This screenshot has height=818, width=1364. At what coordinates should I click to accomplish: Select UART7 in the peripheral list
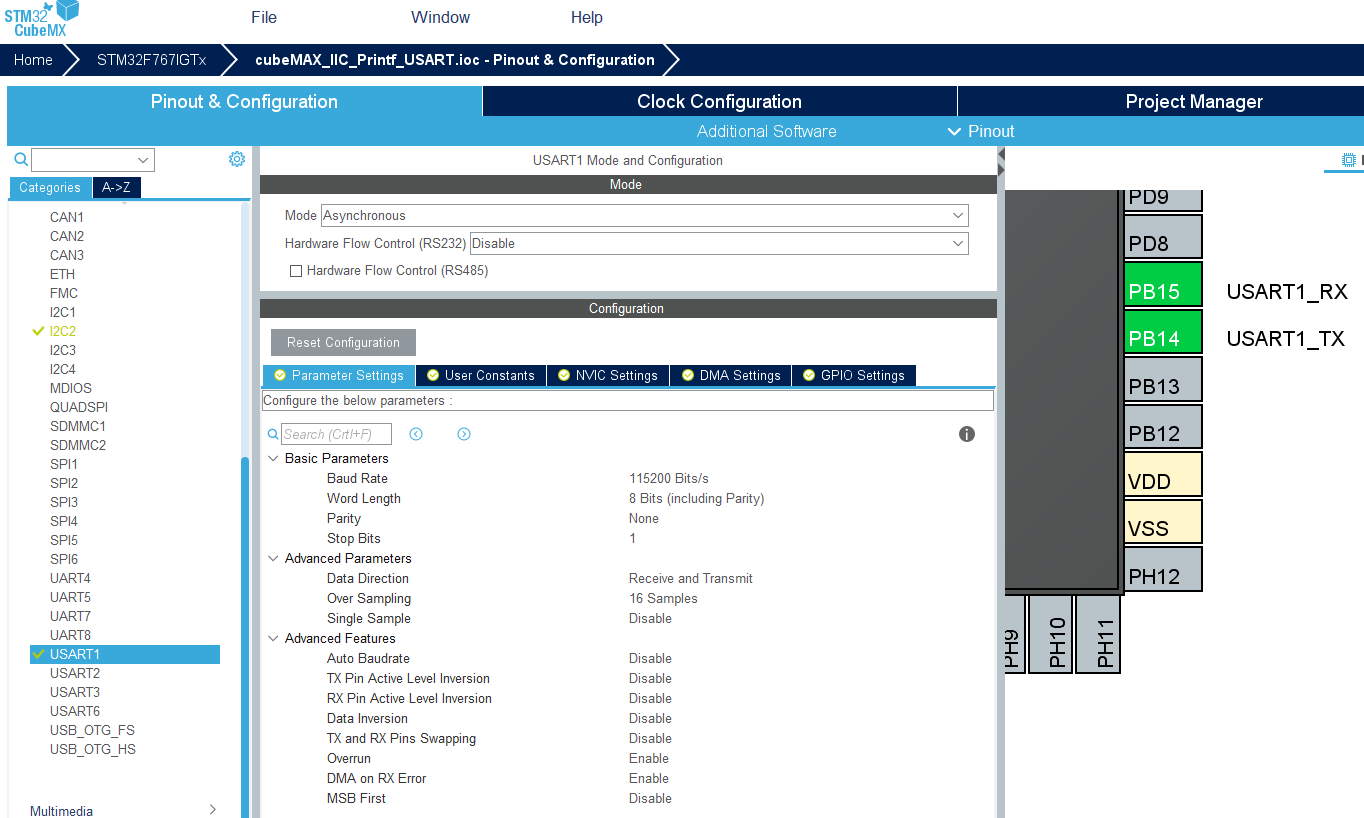[x=70, y=616]
